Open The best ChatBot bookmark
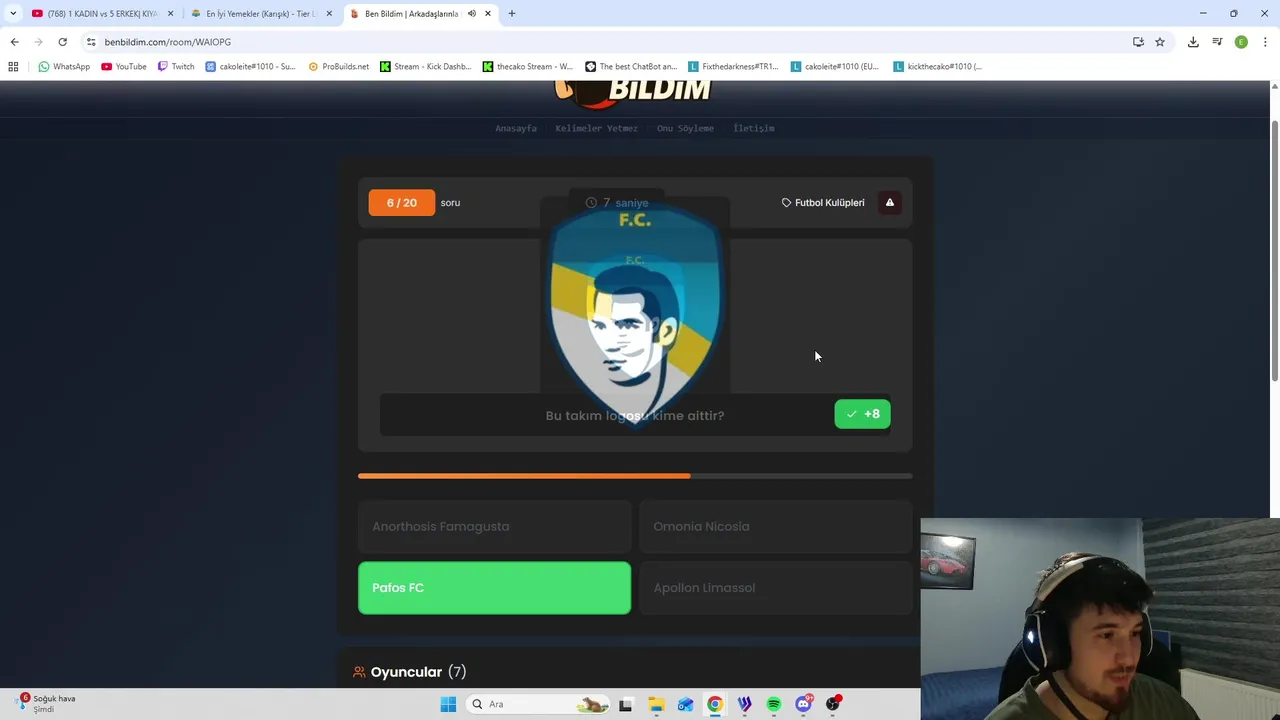 click(x=631, y=67)
